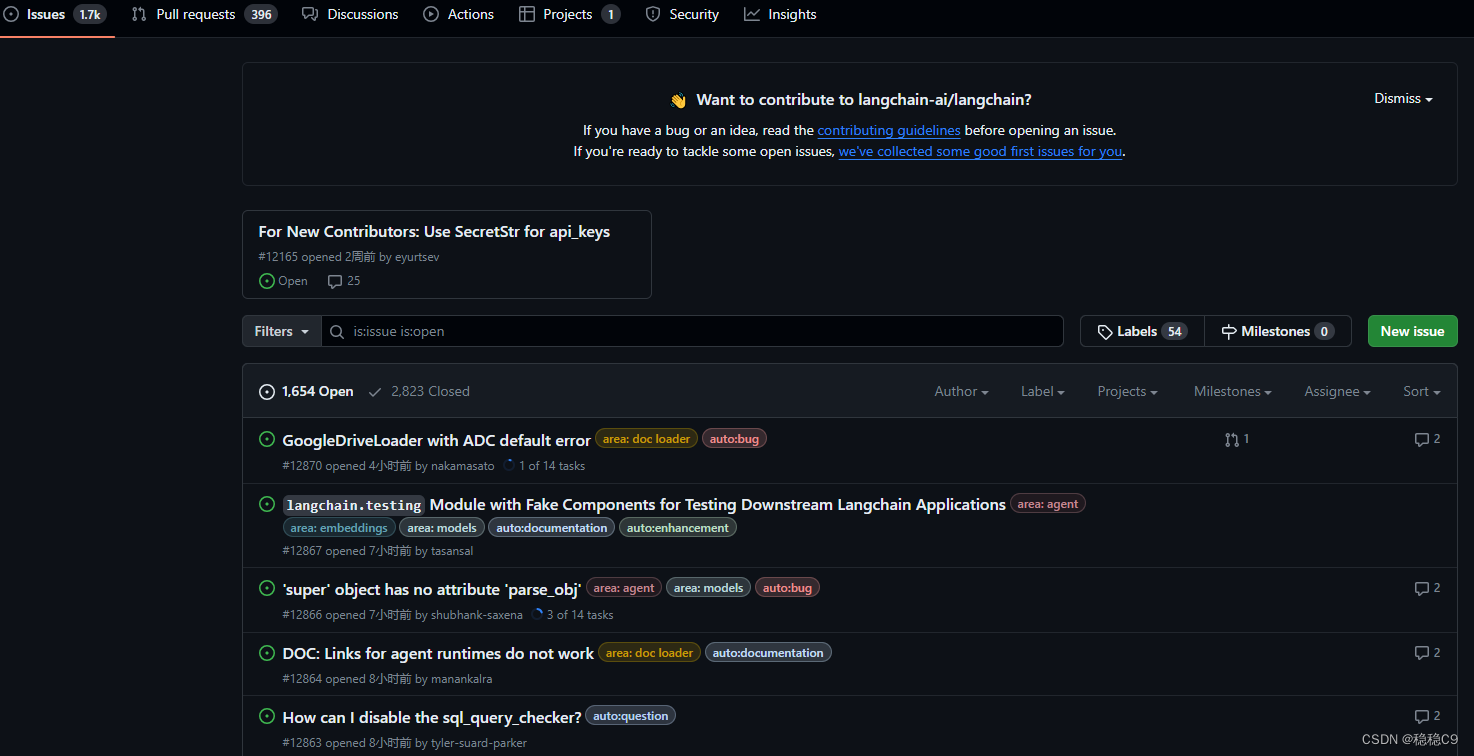Open pinned issue about SecretStr for api_keys
This screenshot has height=756, width=1474.
[434, 231]
